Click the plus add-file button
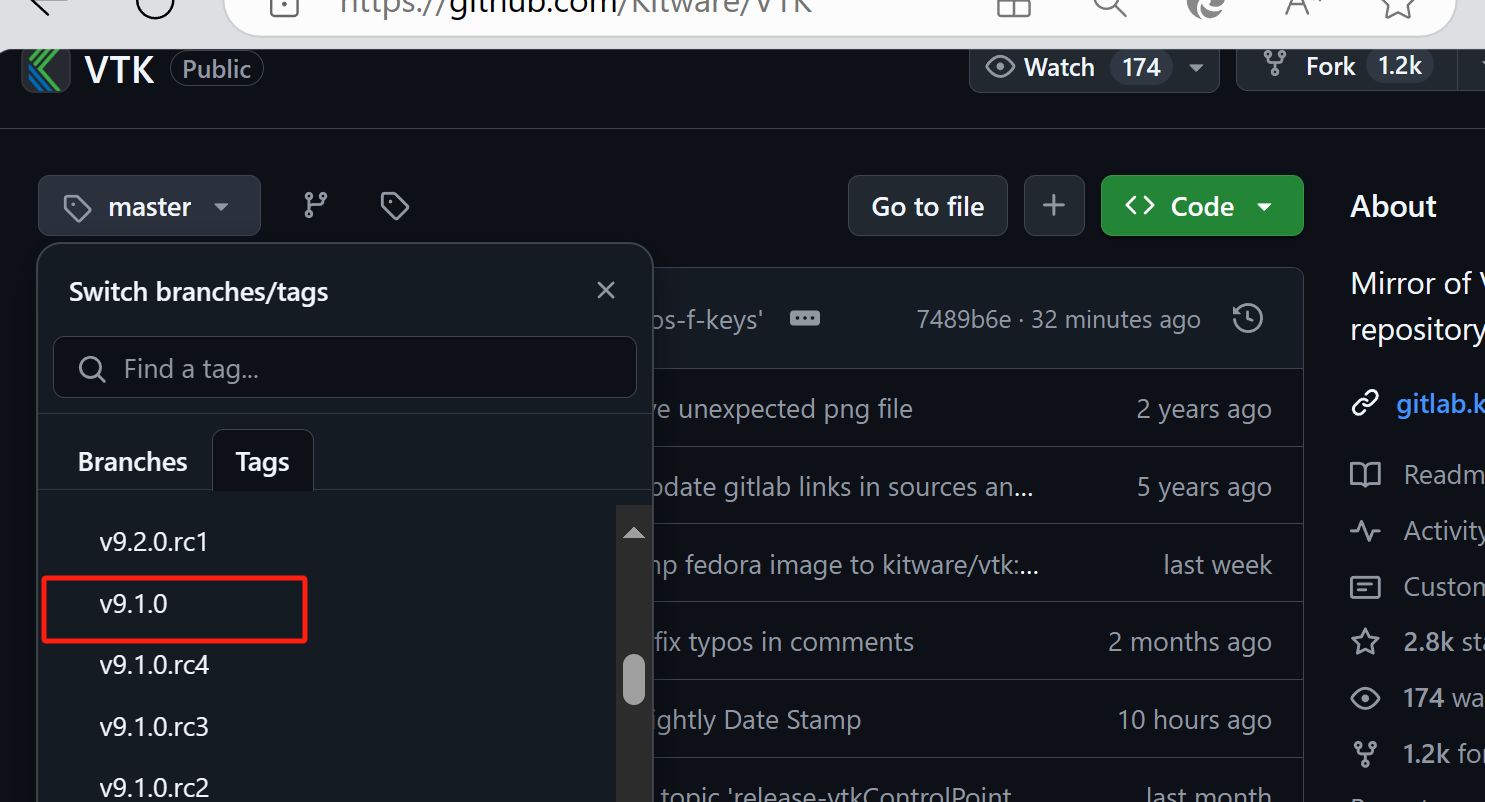This screenshot has height=802, width=1485. pos(1054,206)
